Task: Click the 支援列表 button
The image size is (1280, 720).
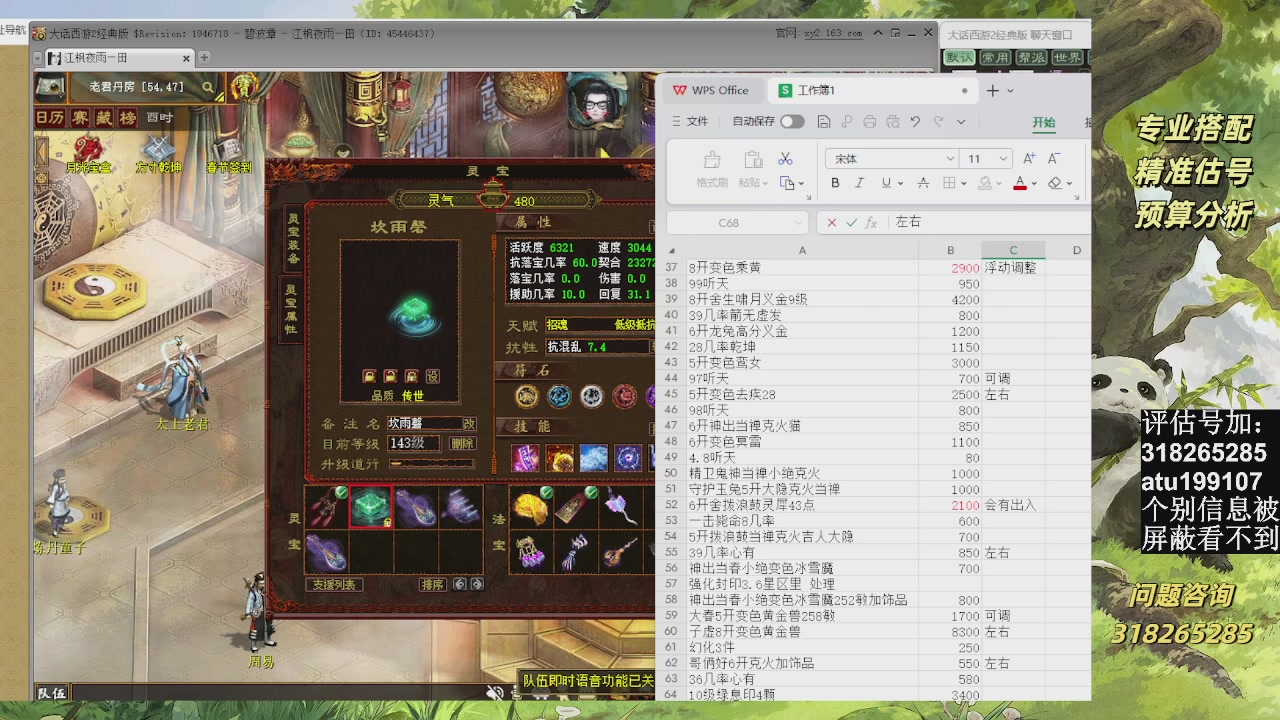Action: pyautogui.click(x=334, y=584)
